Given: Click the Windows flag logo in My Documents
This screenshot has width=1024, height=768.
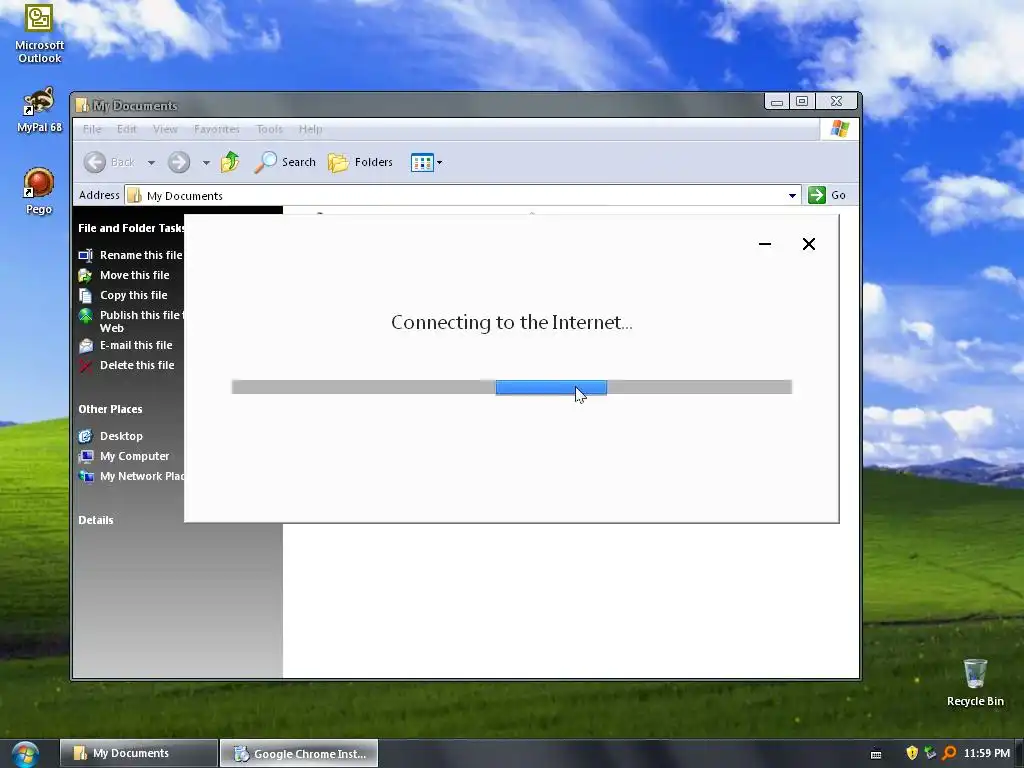Looking at the screenshot, I should (x=840, y=129).
